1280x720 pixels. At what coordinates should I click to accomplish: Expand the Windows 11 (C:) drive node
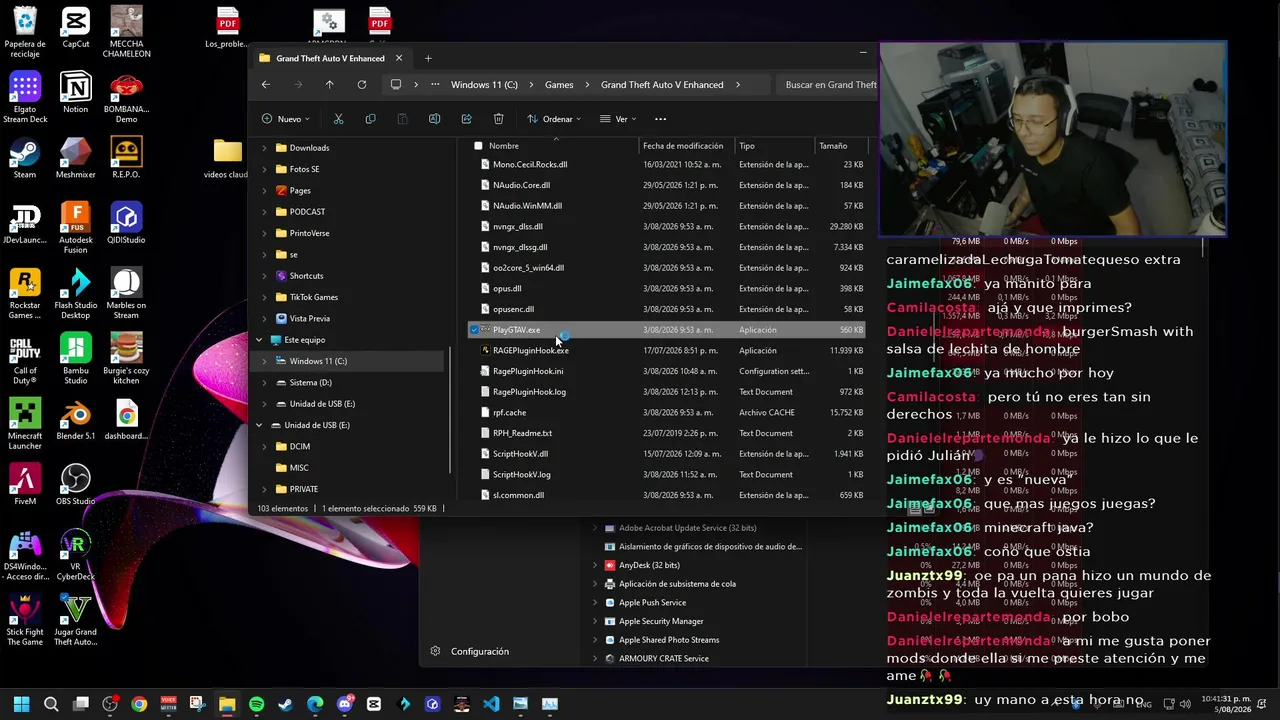click(264, 361)
